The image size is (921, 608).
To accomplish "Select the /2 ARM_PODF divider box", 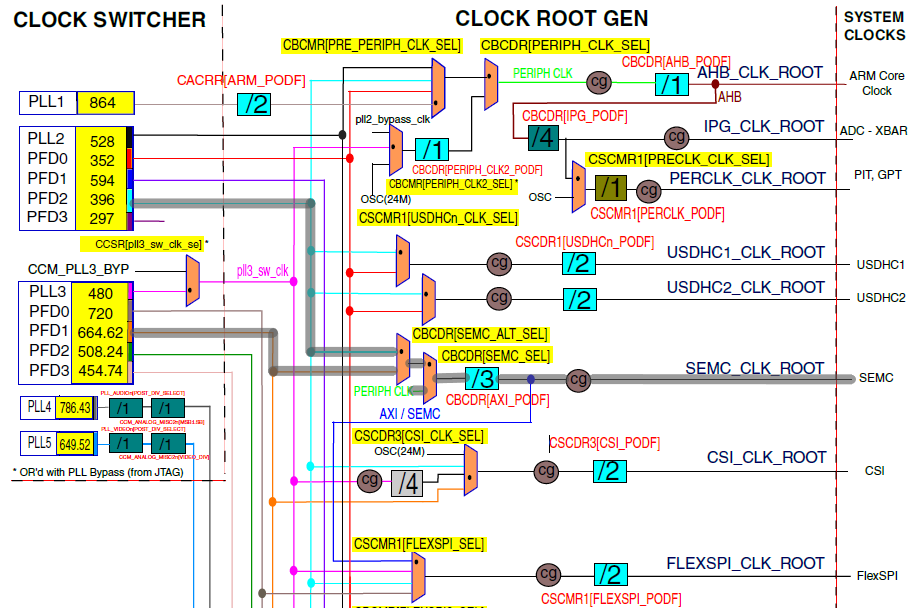I will (254, 104).
